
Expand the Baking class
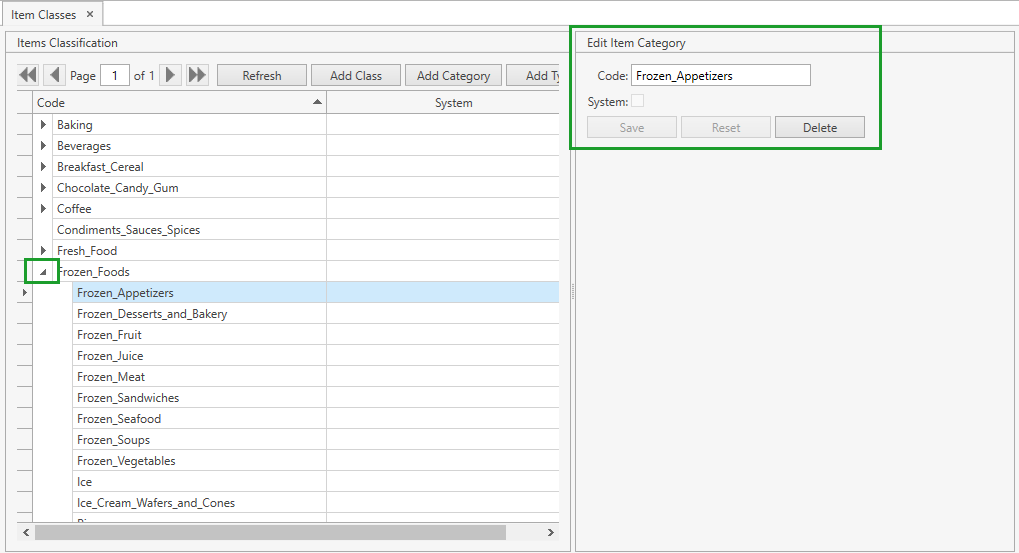pyautogui.click(x=43, y=125)
